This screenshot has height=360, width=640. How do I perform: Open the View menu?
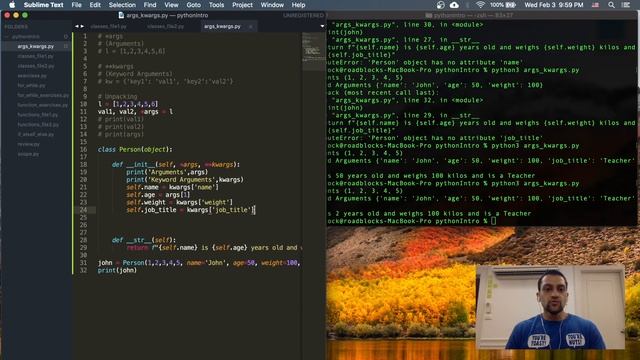tap(171, 5)
